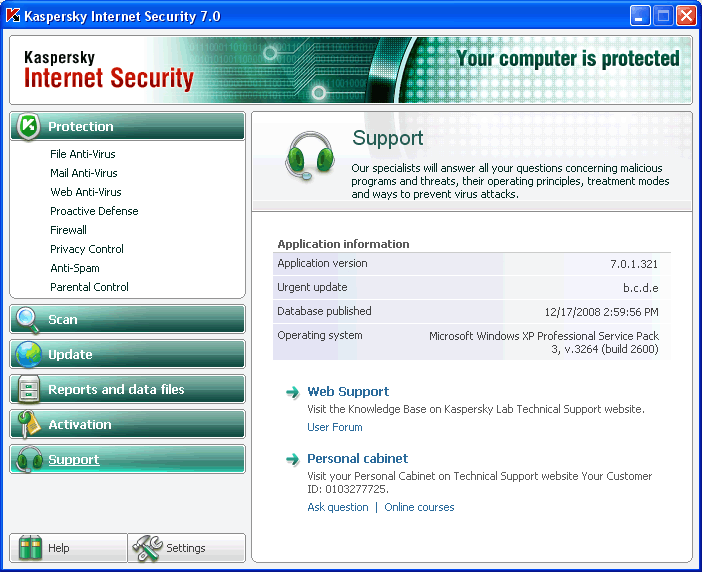This screenshot has width=702, height=572.
Task: Click the Database published label
Action: click(x=324, y=312)
